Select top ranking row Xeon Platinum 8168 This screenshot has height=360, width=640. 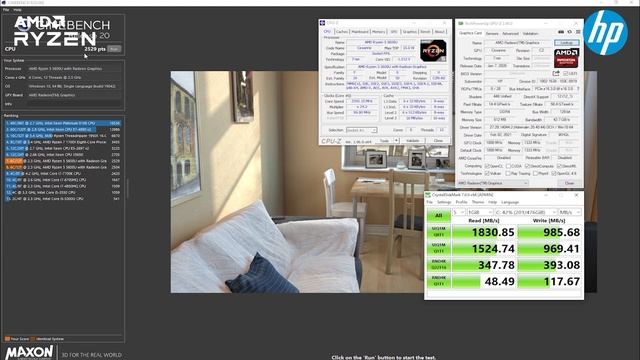[63, 123]
